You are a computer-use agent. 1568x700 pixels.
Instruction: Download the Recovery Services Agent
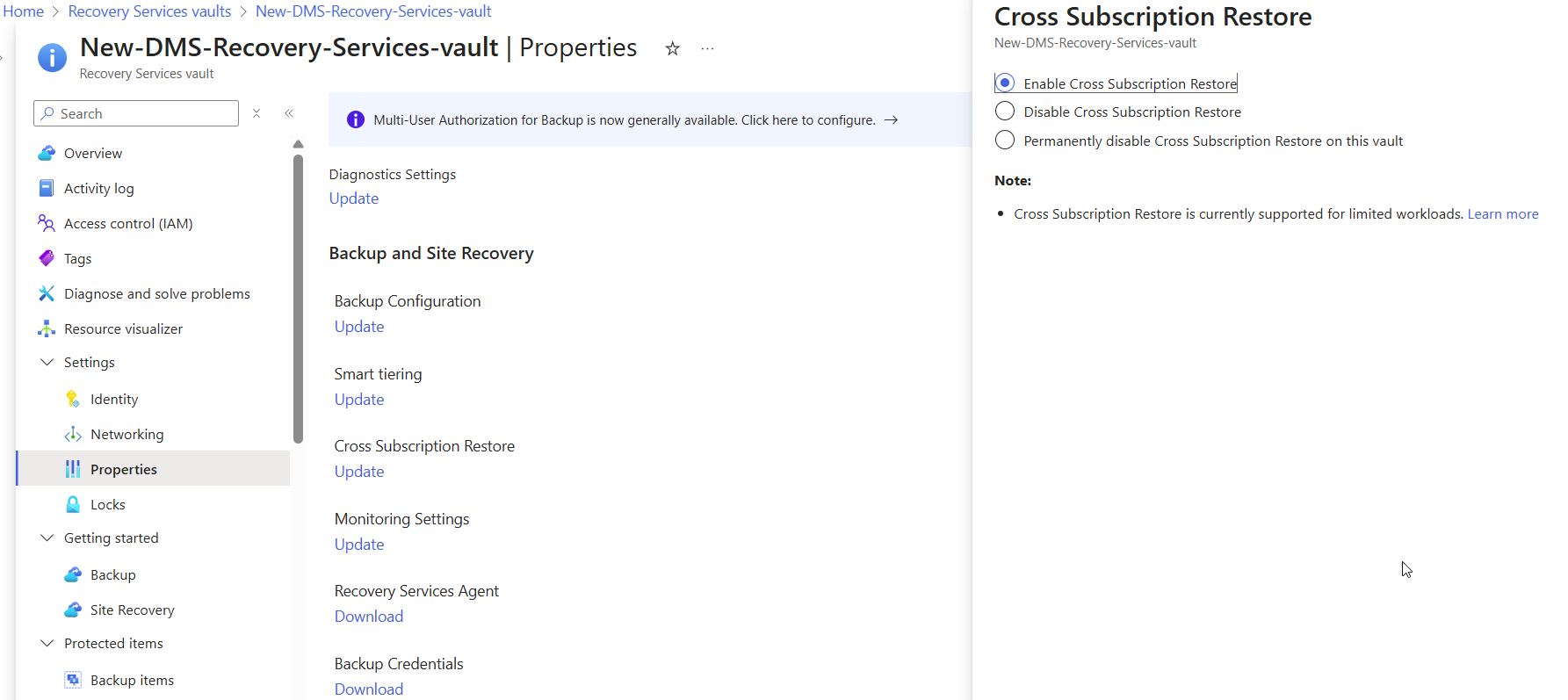369,617
